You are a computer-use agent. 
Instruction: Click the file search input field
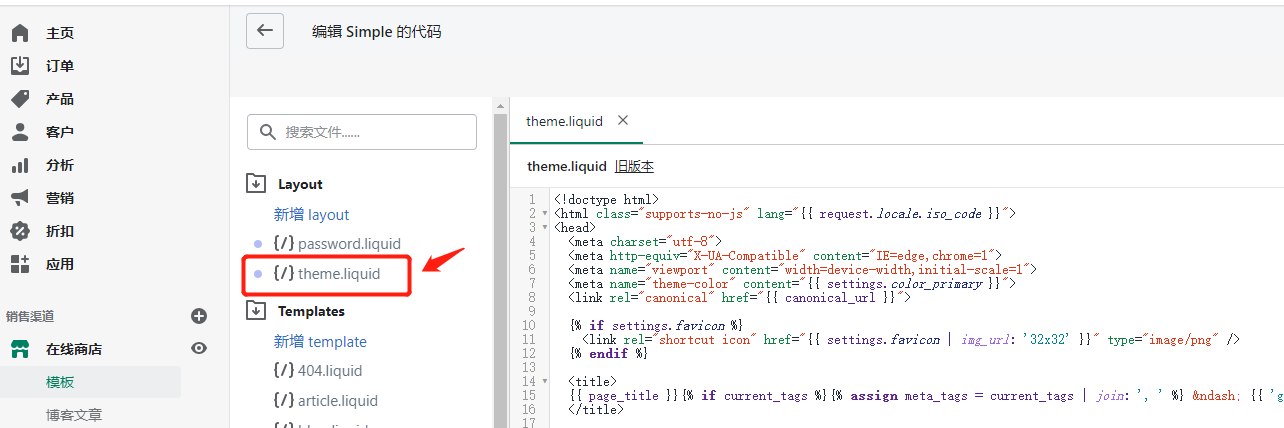[x=362, y=132]
